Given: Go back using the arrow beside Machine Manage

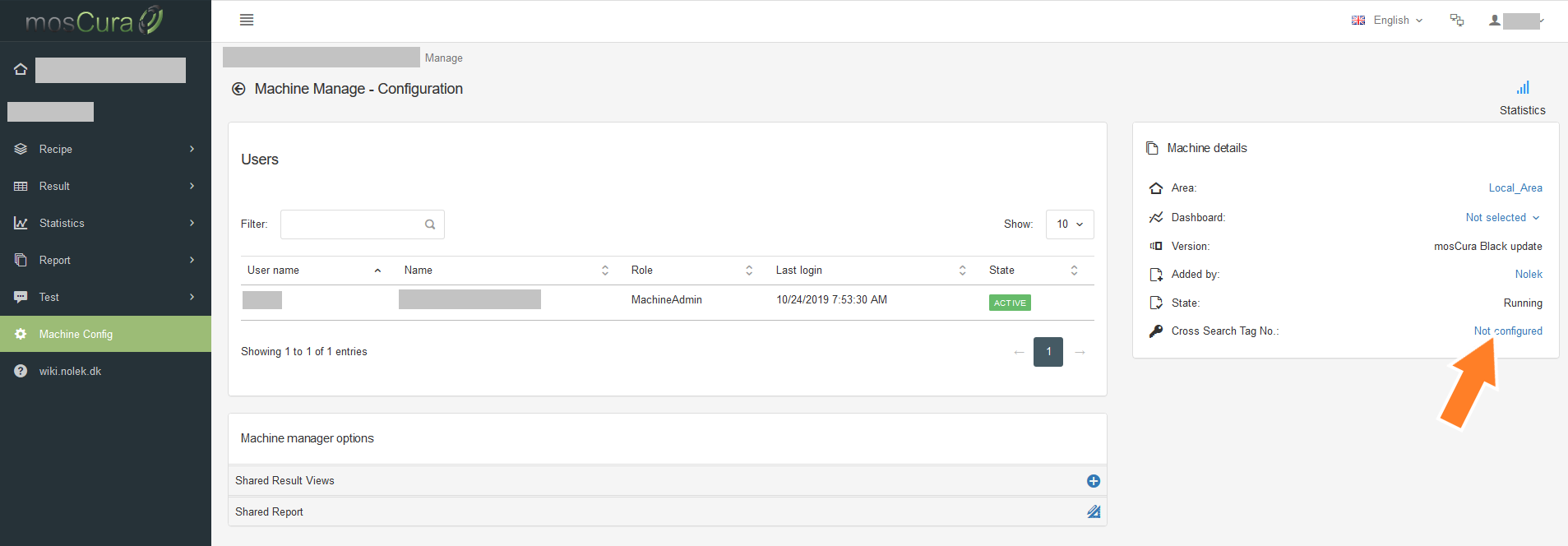Looking at the screenshot, I should [x=238, y=89].
